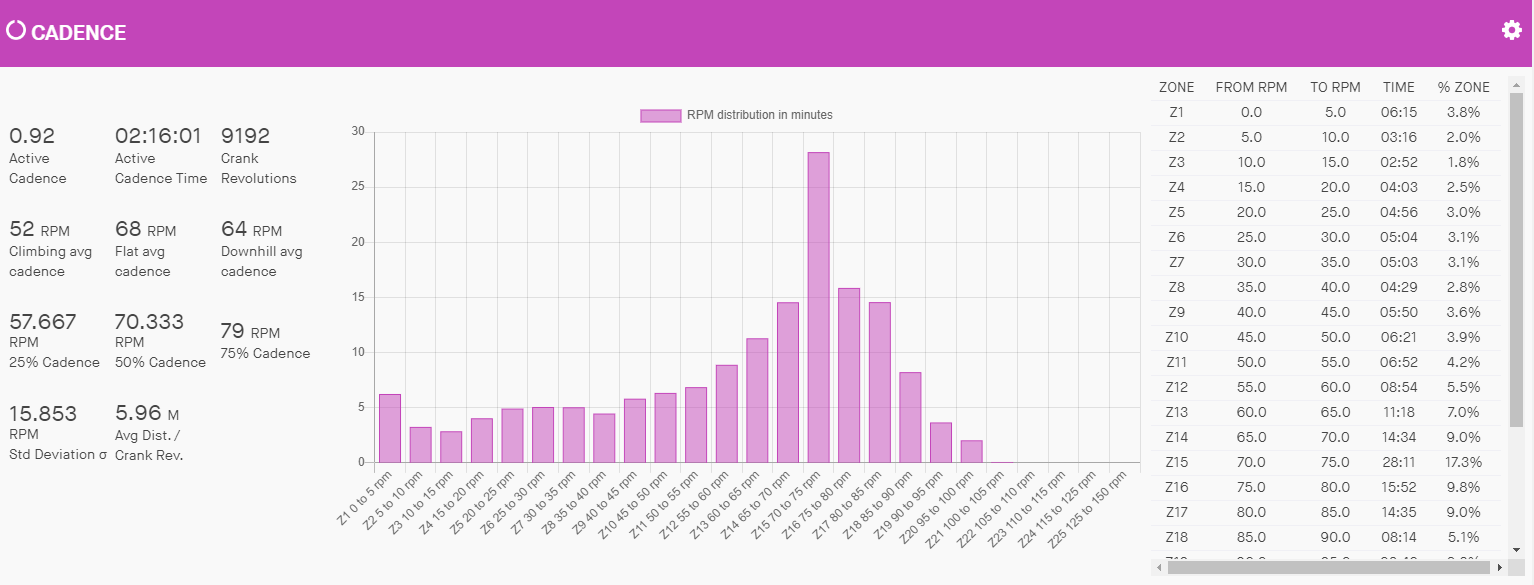The image size is (1534, 585).
Task: Click the TIME column header
Action: click(1399, 87)
